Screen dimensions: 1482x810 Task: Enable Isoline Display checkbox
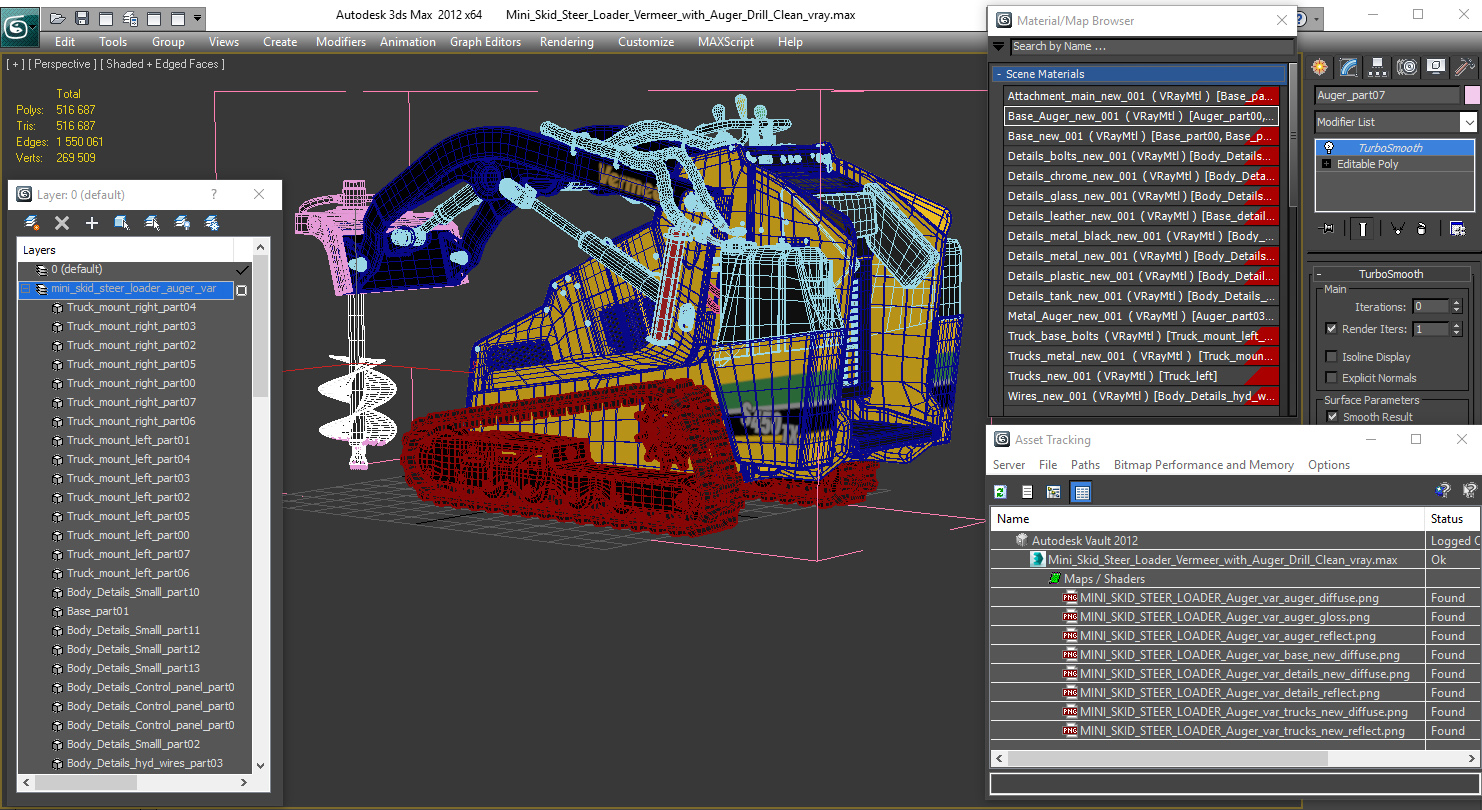tap(1331, 357)
